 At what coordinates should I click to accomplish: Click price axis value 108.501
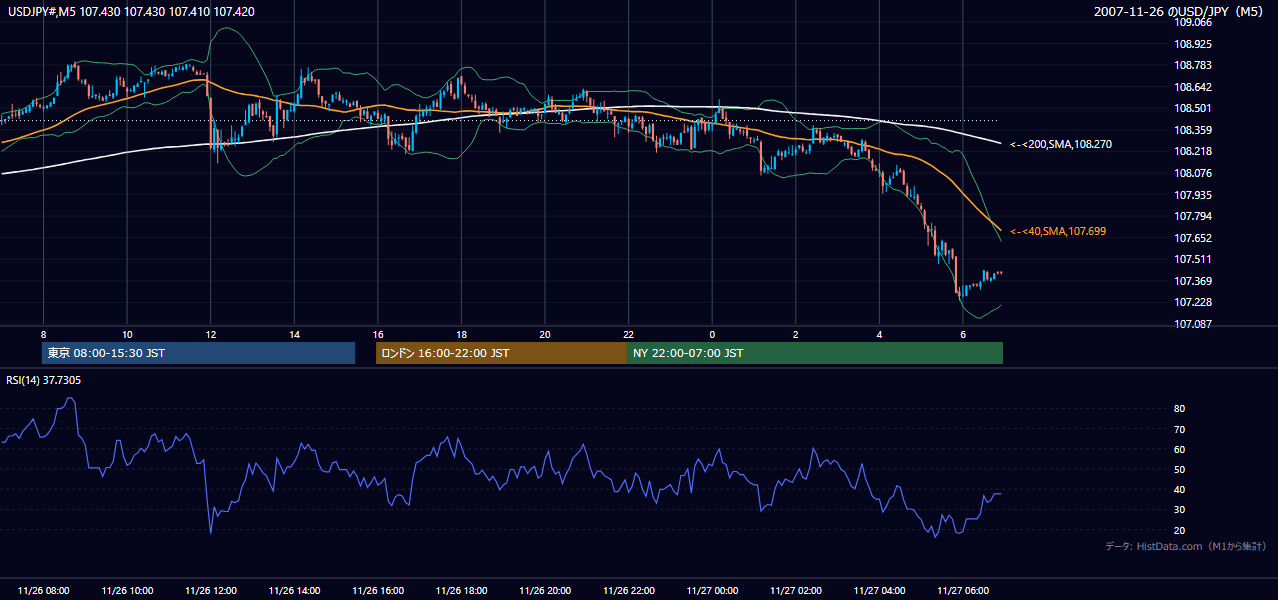1193,109
